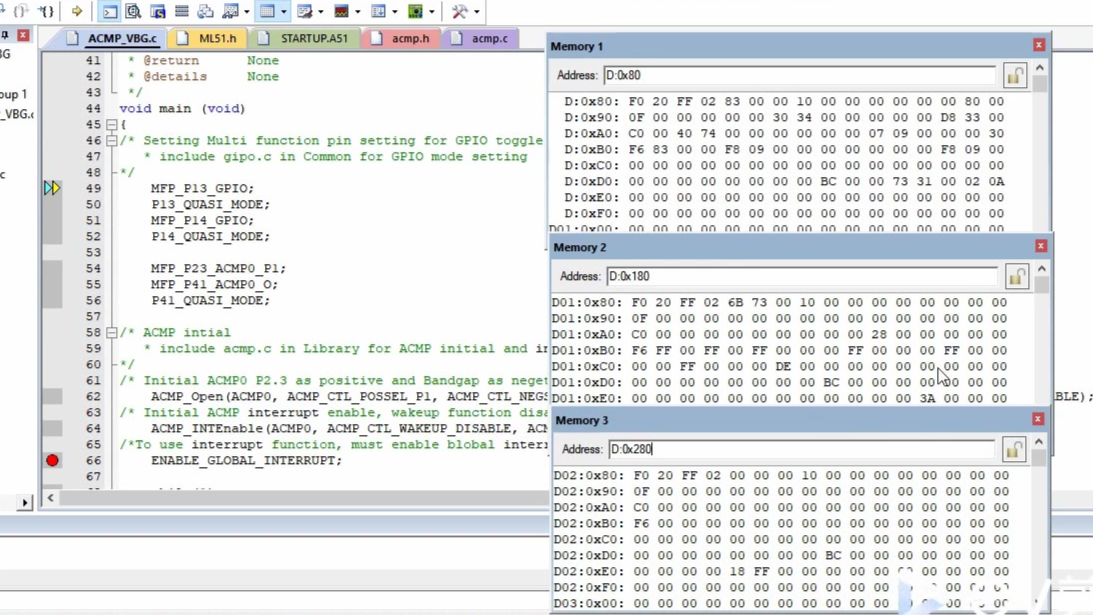Close the Memory 3 window
The height and width of the screenshot is (615, 1093).
pyautogui.click(x=1038, y=420)
